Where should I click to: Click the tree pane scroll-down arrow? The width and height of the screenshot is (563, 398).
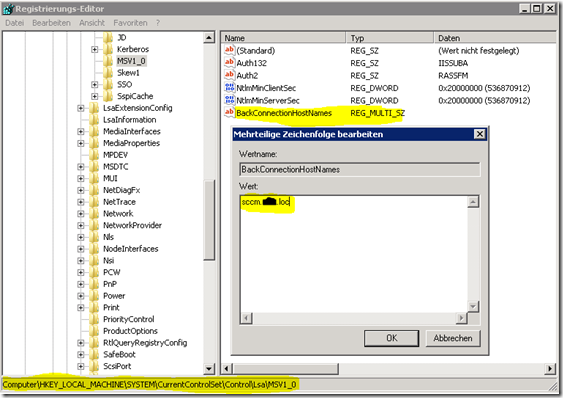pos(209,369)
